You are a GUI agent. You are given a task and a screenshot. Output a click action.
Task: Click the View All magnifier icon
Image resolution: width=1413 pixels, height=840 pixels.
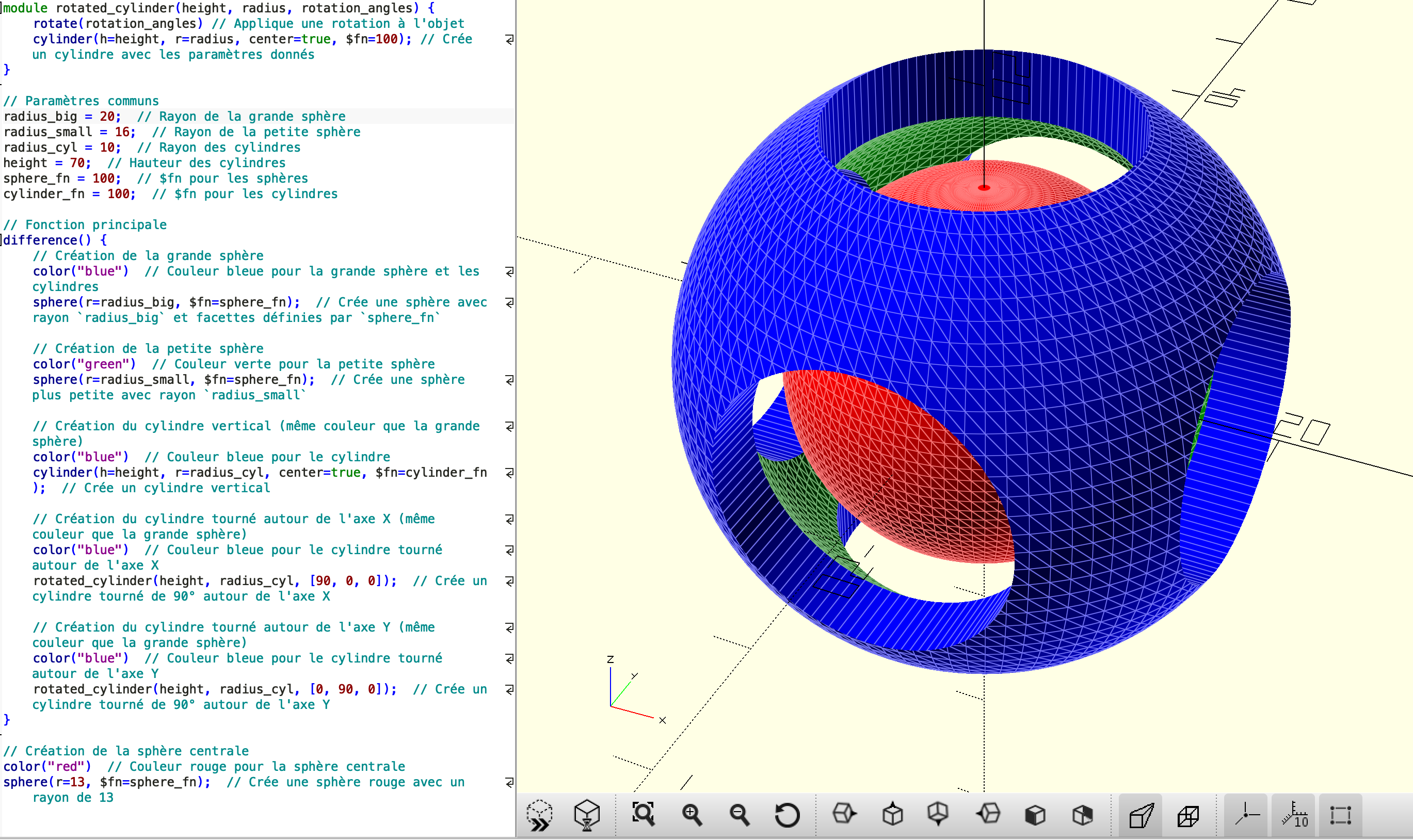[644, 815]
